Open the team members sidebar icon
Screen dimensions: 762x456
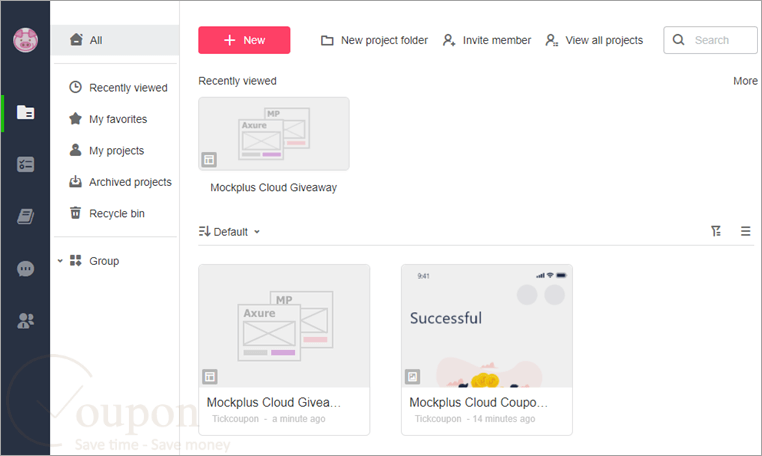tap(25, 321)
